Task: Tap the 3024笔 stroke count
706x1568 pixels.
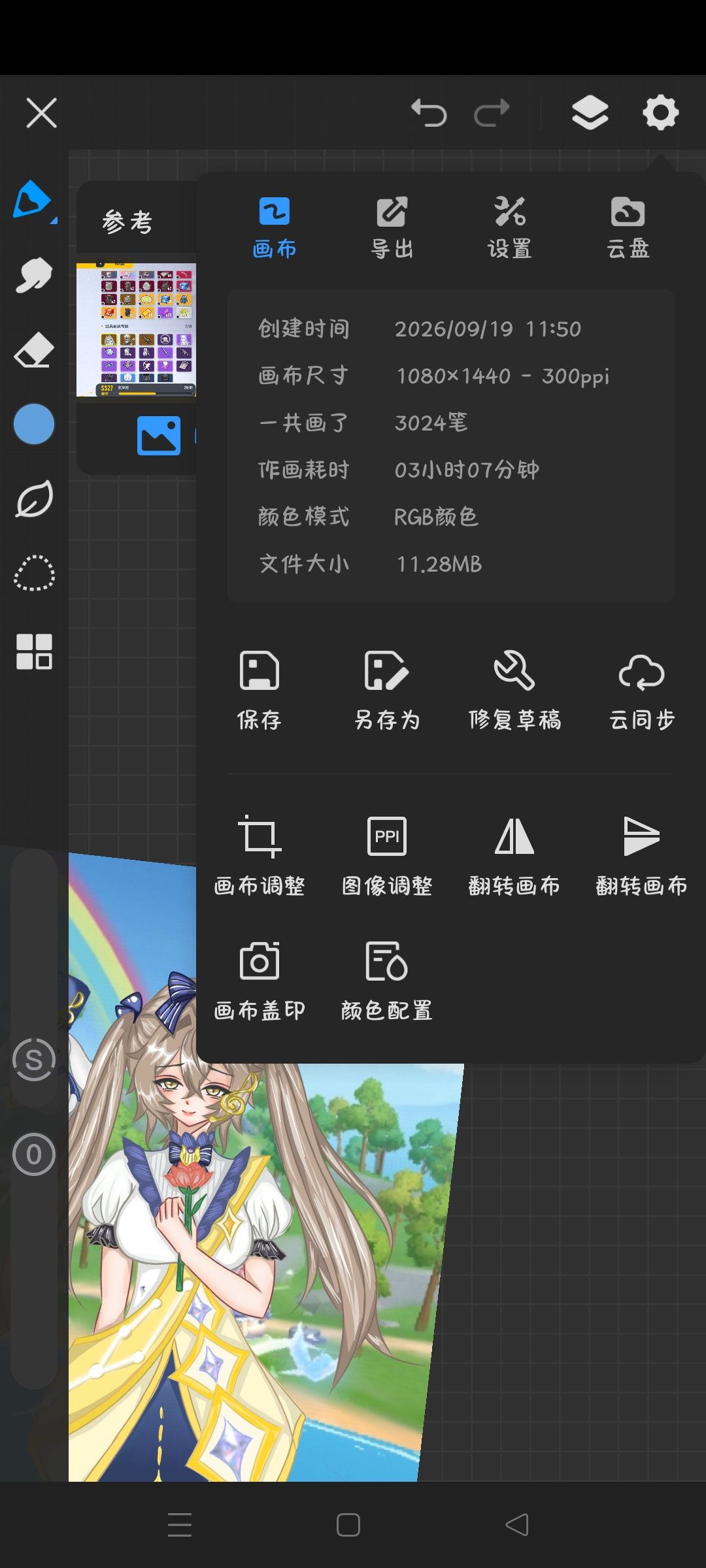Action: pos(431,423)
